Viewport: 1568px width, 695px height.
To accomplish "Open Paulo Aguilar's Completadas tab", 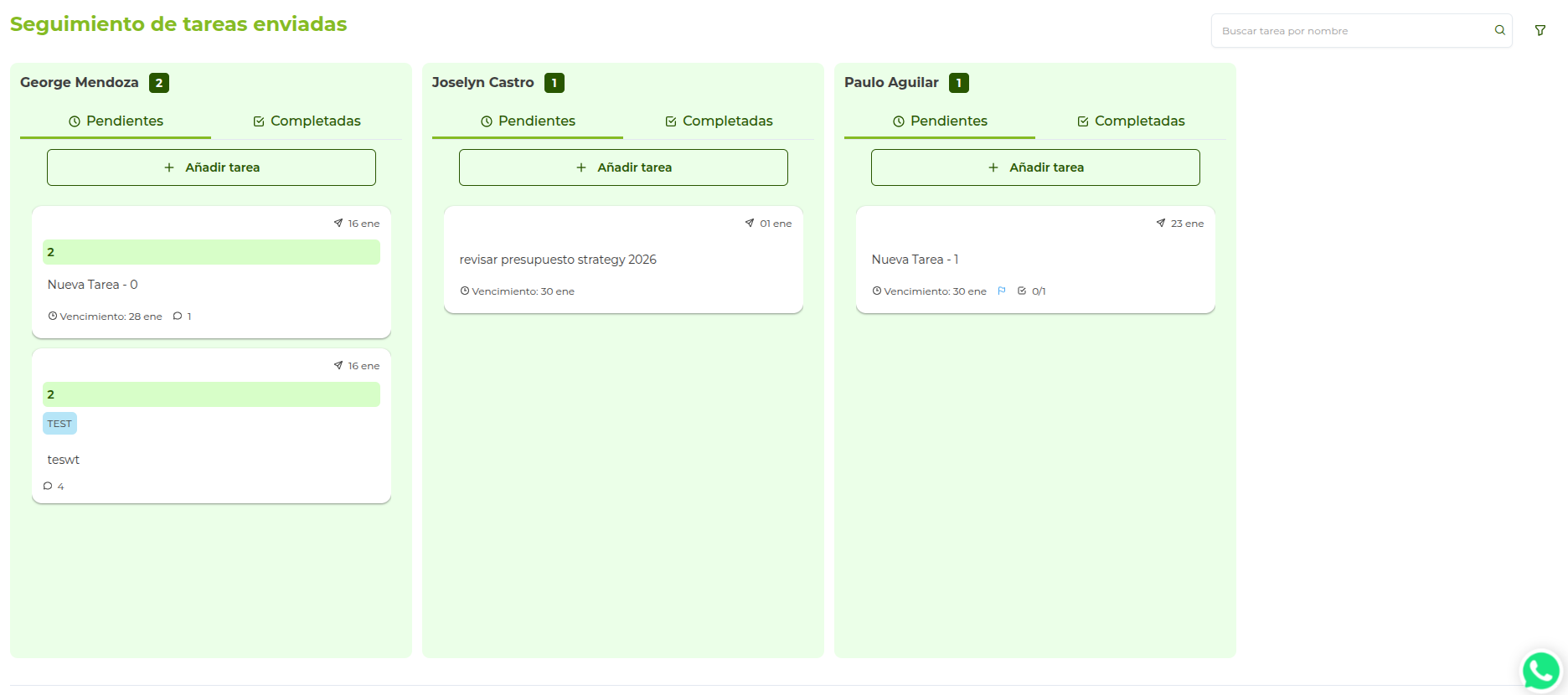I will [x=1131, y=121].
